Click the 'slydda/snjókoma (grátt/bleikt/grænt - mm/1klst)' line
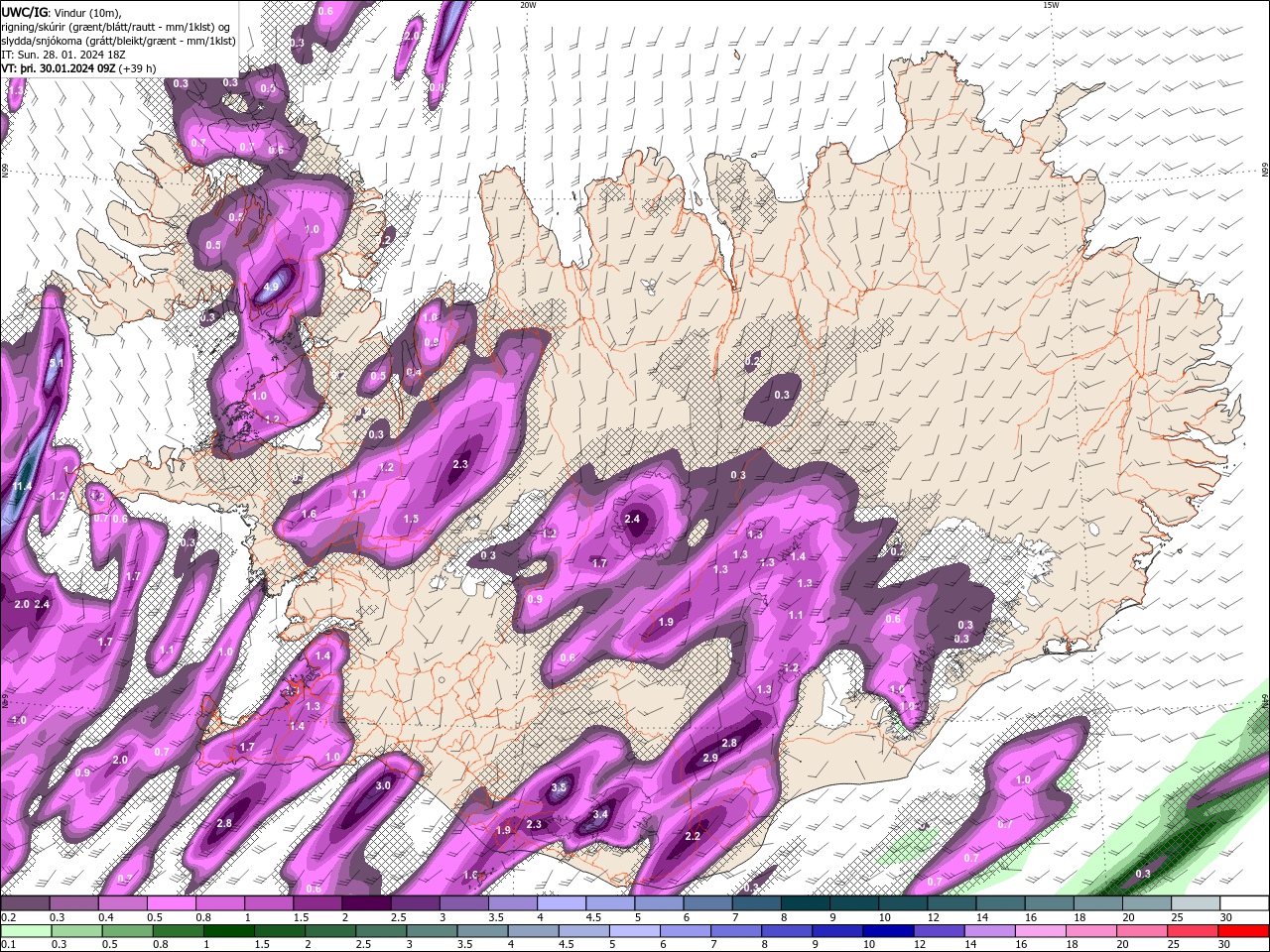The image size is (1270, 952). (117, 41)
